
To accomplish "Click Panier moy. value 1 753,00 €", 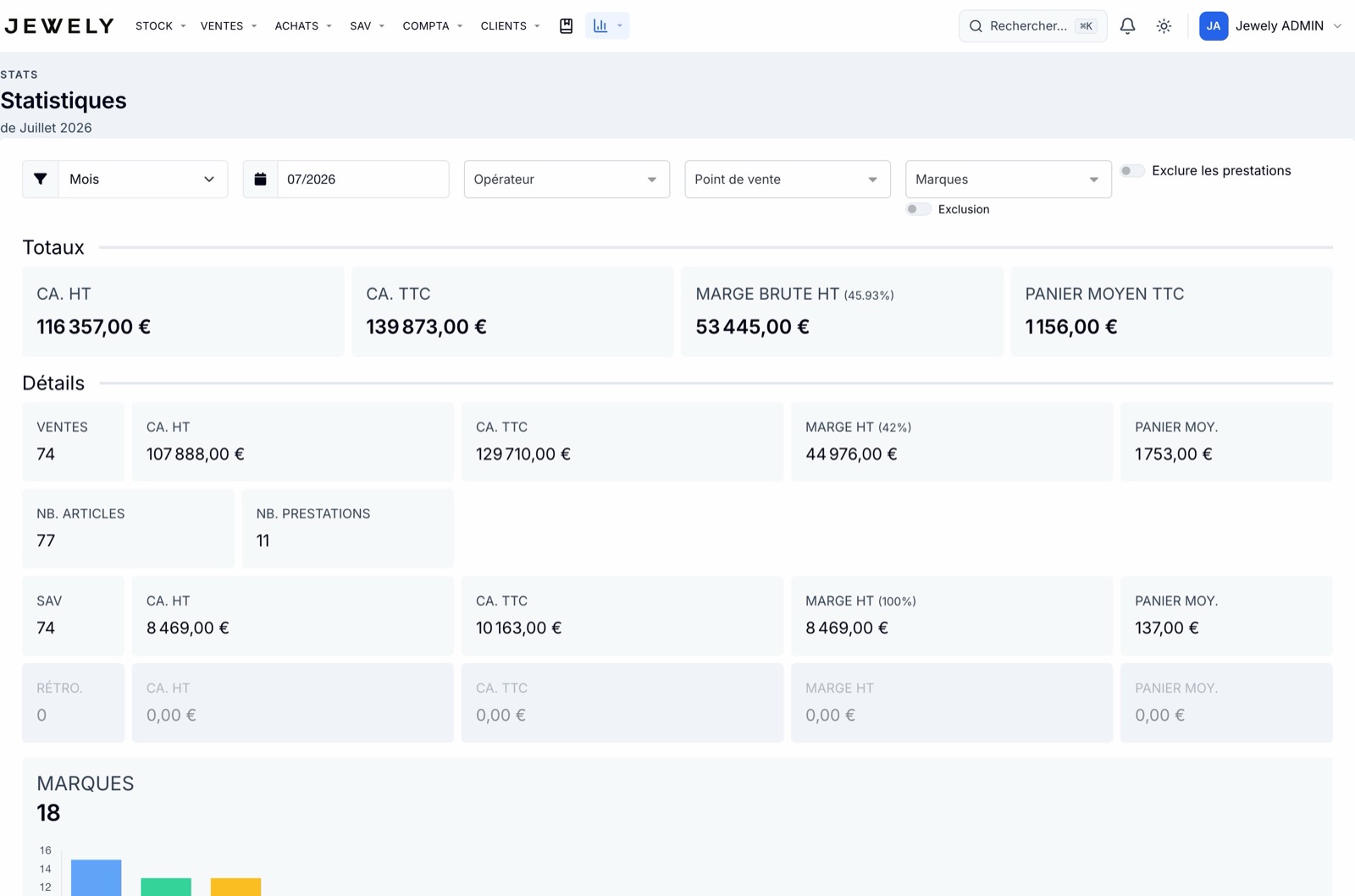I will [1173, 454].
